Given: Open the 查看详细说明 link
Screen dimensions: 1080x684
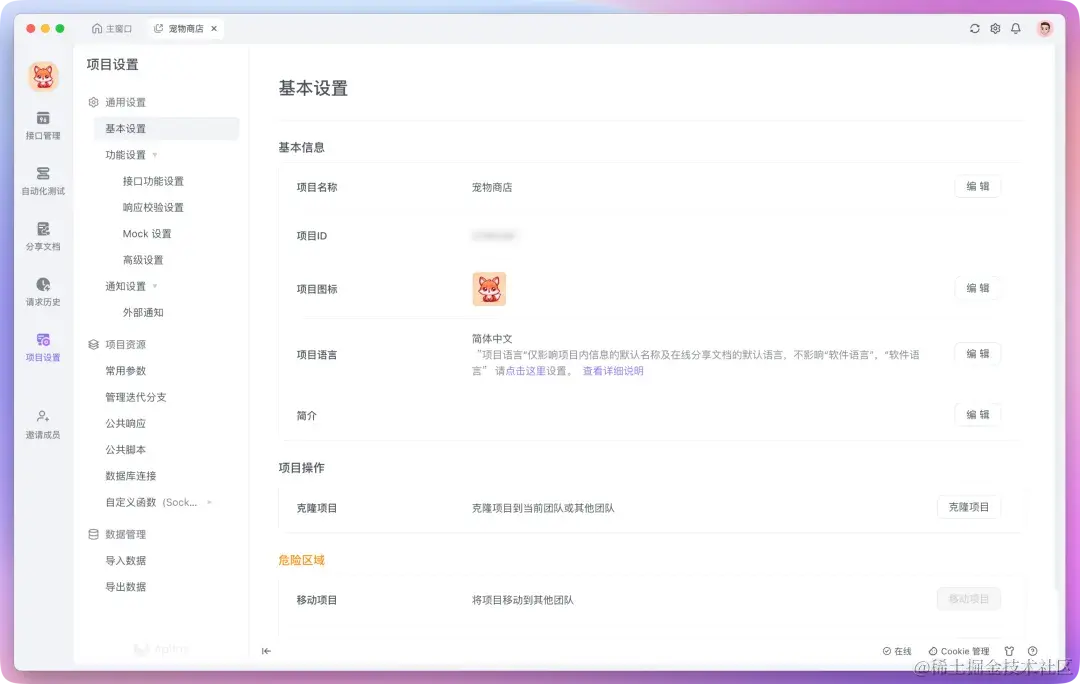Looking at the screenshot, I should [x=614, y=371].
